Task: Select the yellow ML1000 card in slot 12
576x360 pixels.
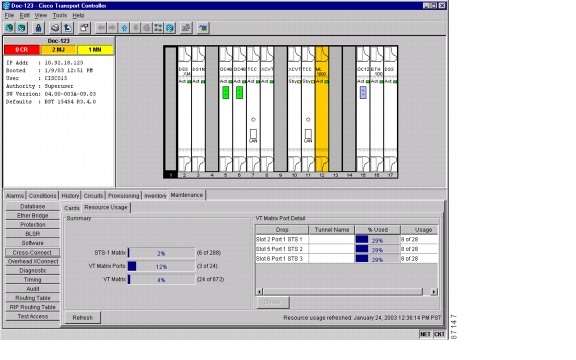Action: tap(322, 109)
